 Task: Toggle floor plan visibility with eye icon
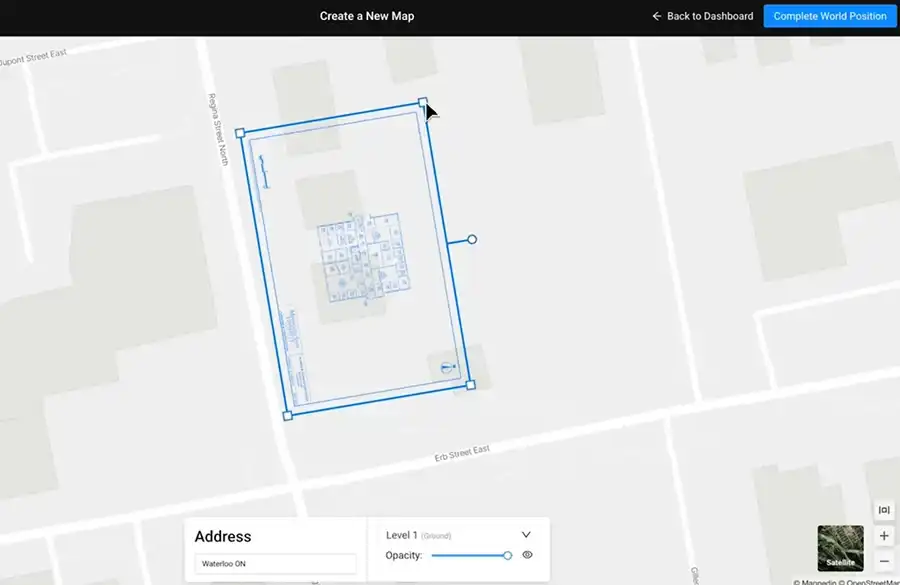pos(527,555)
